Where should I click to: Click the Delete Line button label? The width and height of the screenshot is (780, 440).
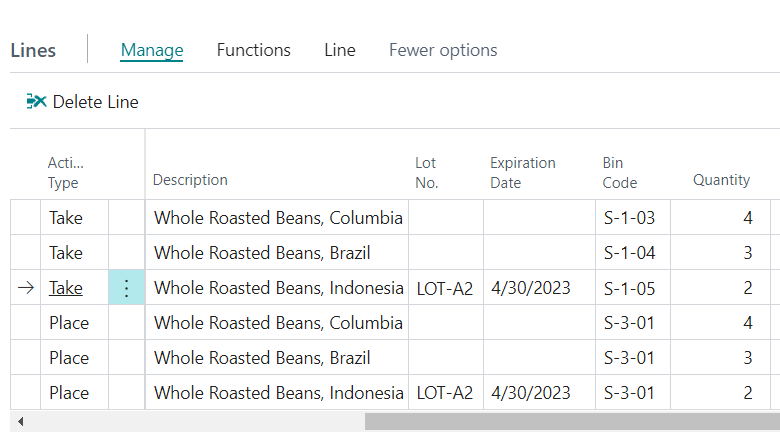[96, 102]
